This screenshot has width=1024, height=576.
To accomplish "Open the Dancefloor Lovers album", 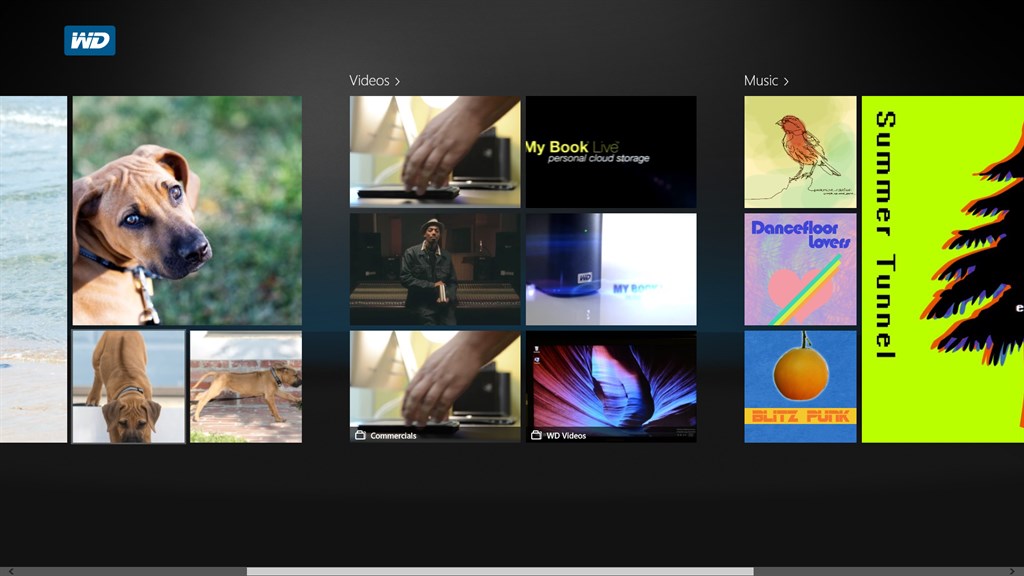I will 800,269.
